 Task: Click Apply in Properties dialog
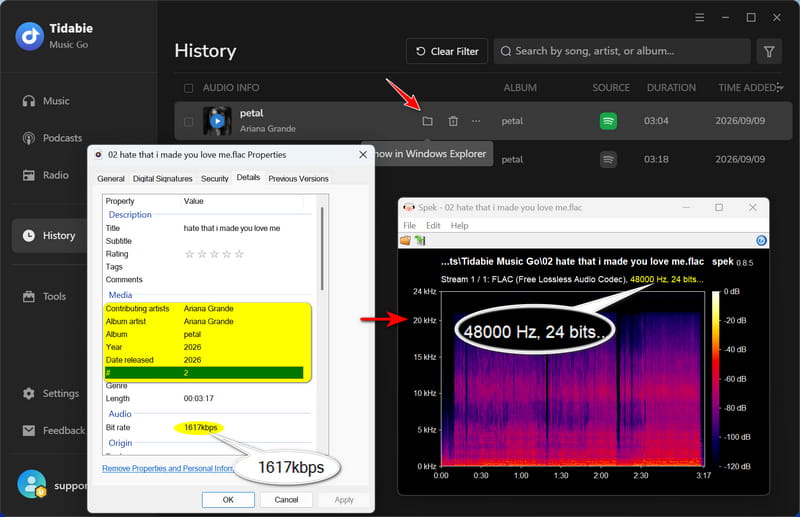(344, 500)
